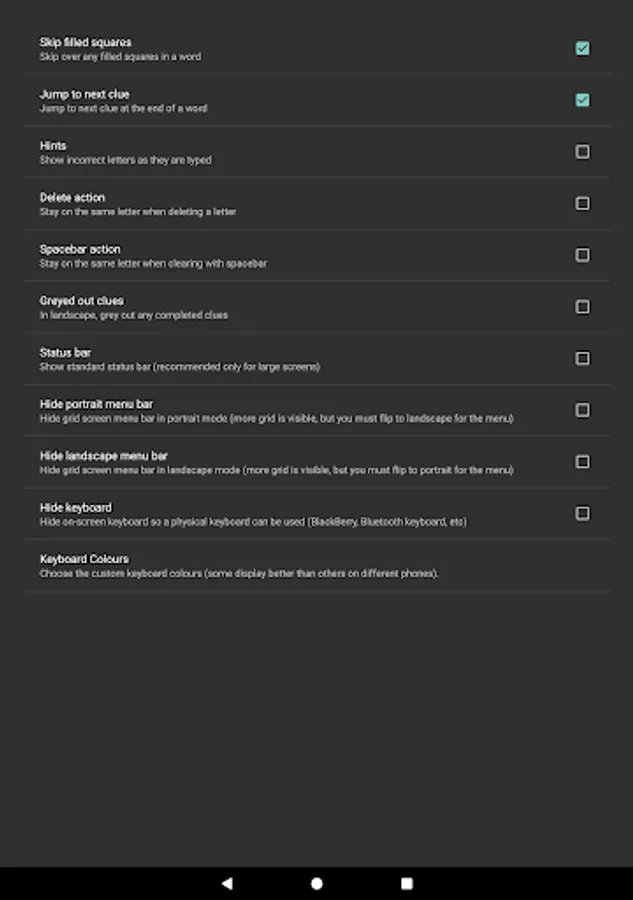The image size is (633, 900).
Task: Disable the Jump to next clue checkbox
Action: (x=582, y=100)
